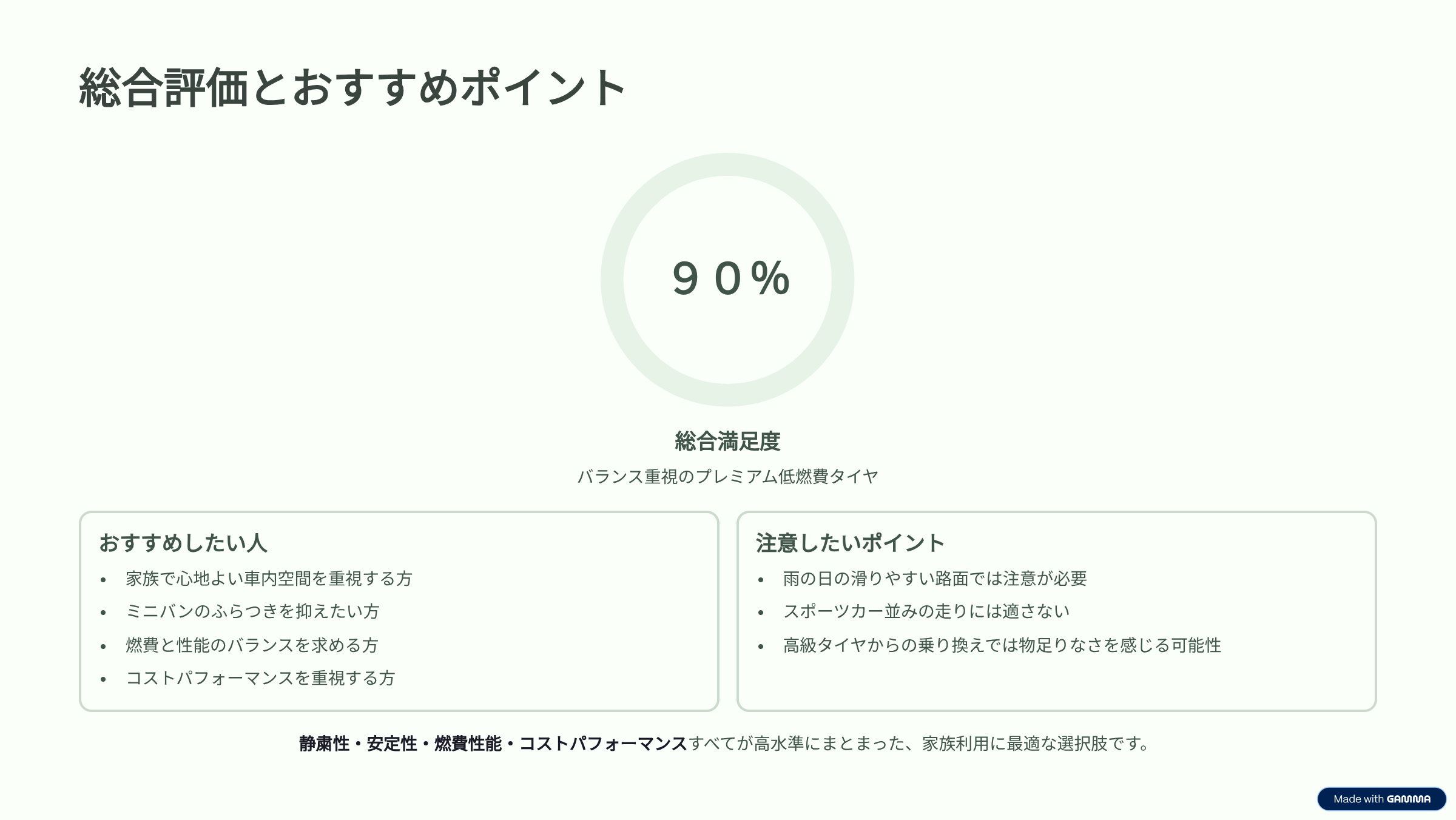Viewport: 1456px width, 820px height.
Task: Select bullet ミニバンのふらつきを抑えたい方
Action: click(252, 611)
